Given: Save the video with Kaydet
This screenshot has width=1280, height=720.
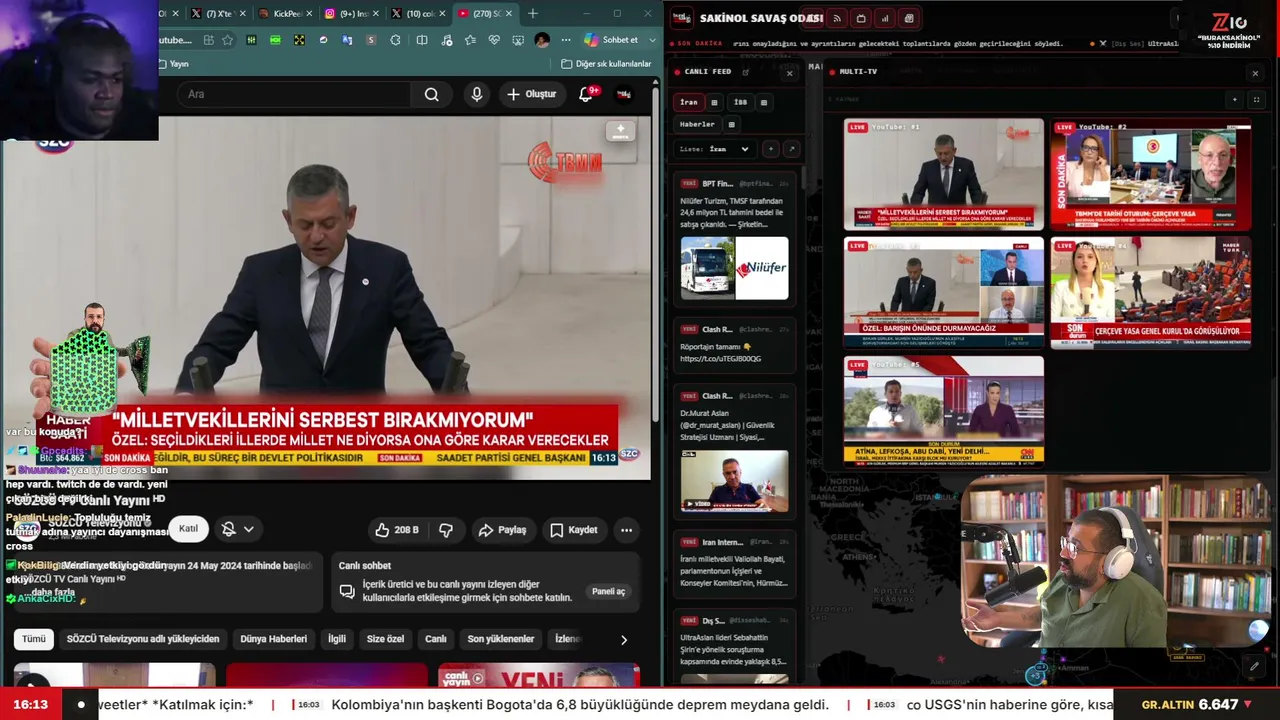Looking at the screenshot, I should (x=574, y=530).
